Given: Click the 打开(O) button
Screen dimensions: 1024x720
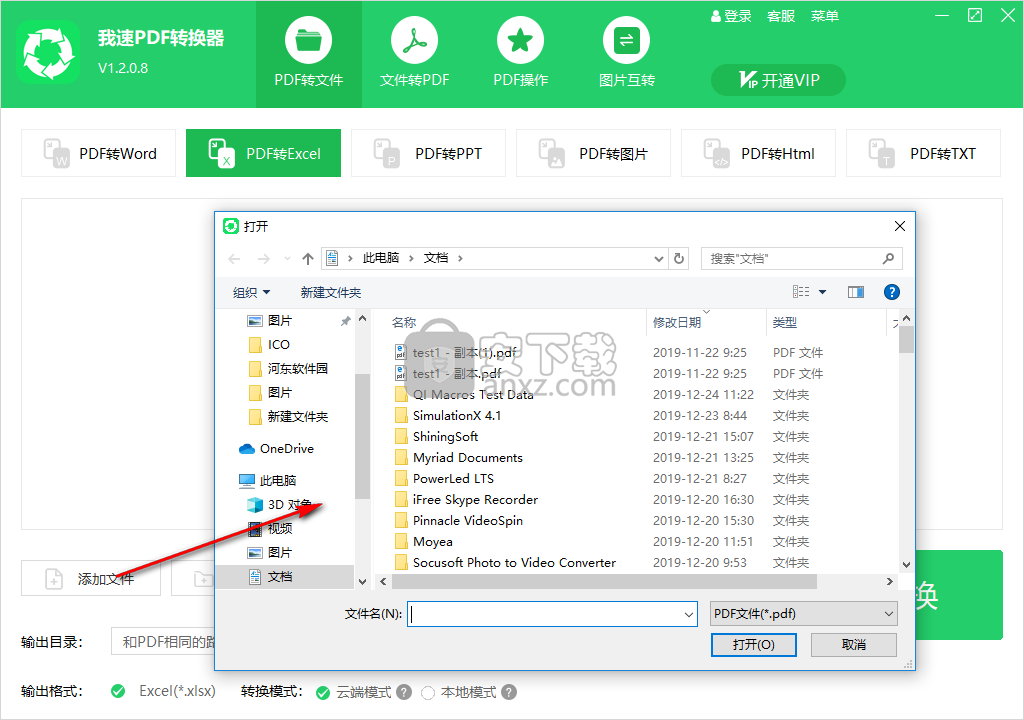Looking at the screenshot, I should 754,645.
